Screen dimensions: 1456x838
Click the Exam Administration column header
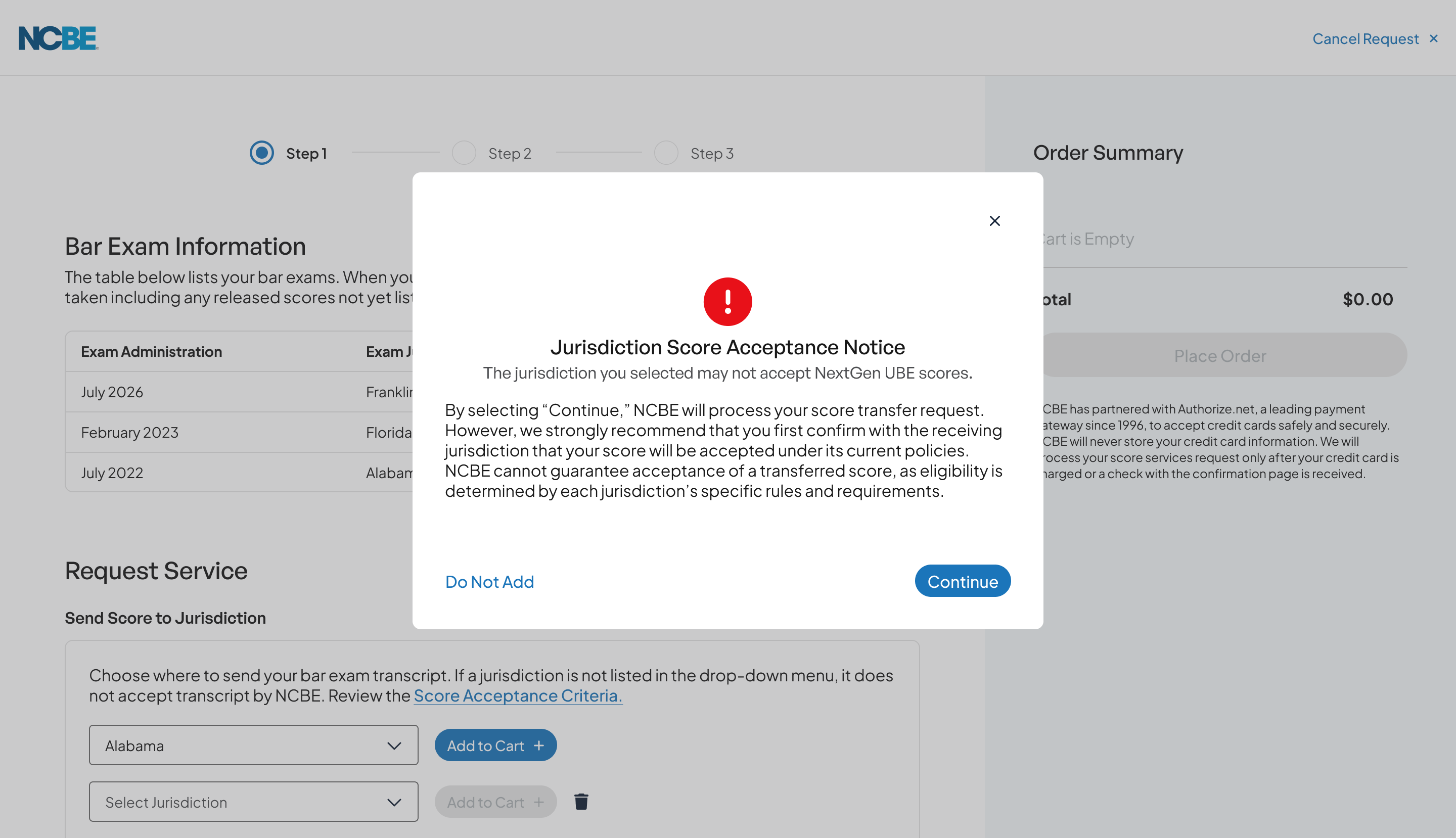tap(152, 352)
